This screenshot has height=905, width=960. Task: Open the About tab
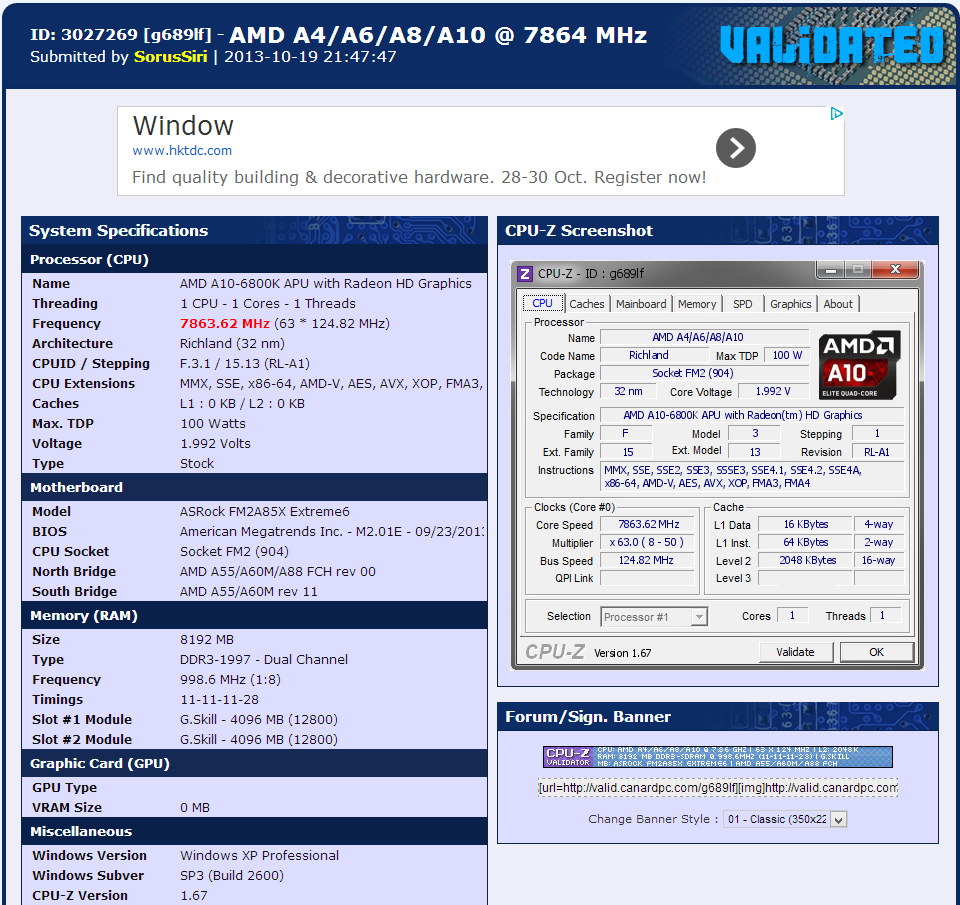coord(838,304)
